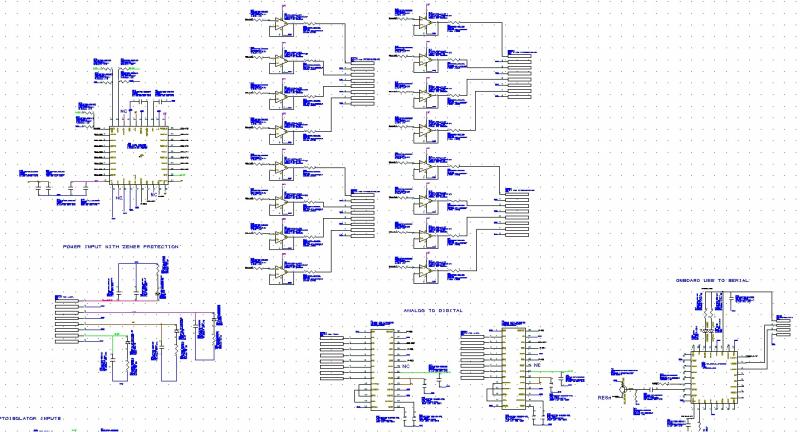Select the bottom op-amp in the left column
Image resolution: width=800 pixels, height=432 pixels.
point(282,272)
